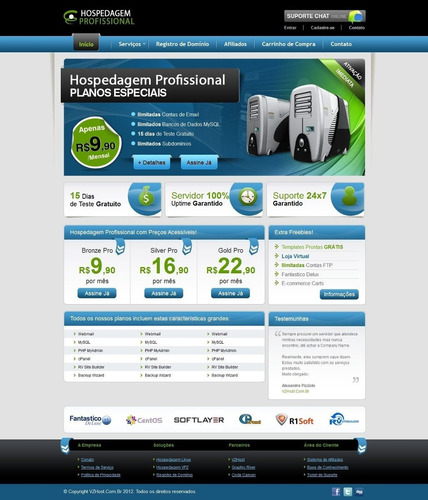
Task: Click the money bag icon on 15 Dias banner
Action: (146, 196)
